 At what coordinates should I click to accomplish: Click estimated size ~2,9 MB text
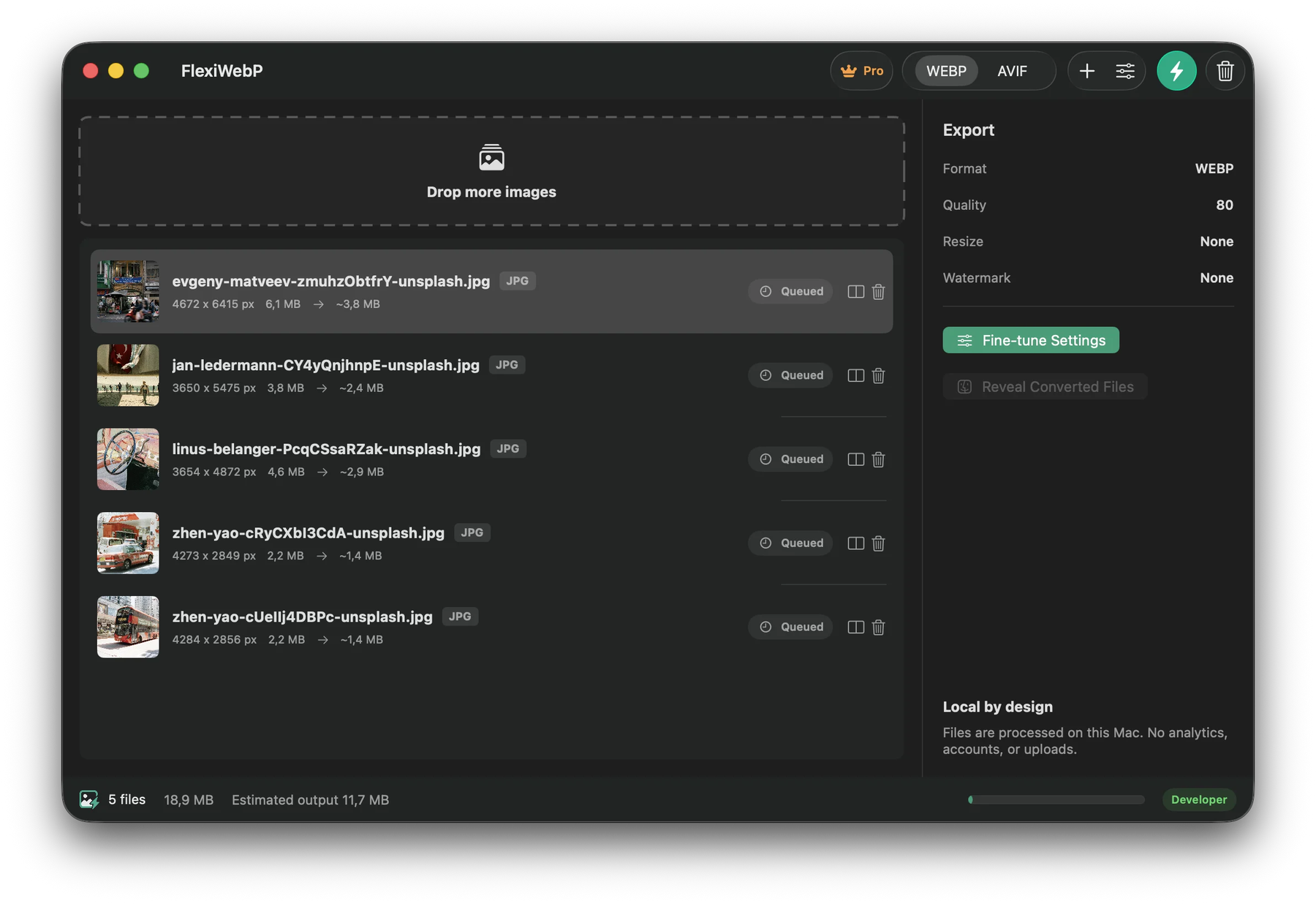click(362, 472)
